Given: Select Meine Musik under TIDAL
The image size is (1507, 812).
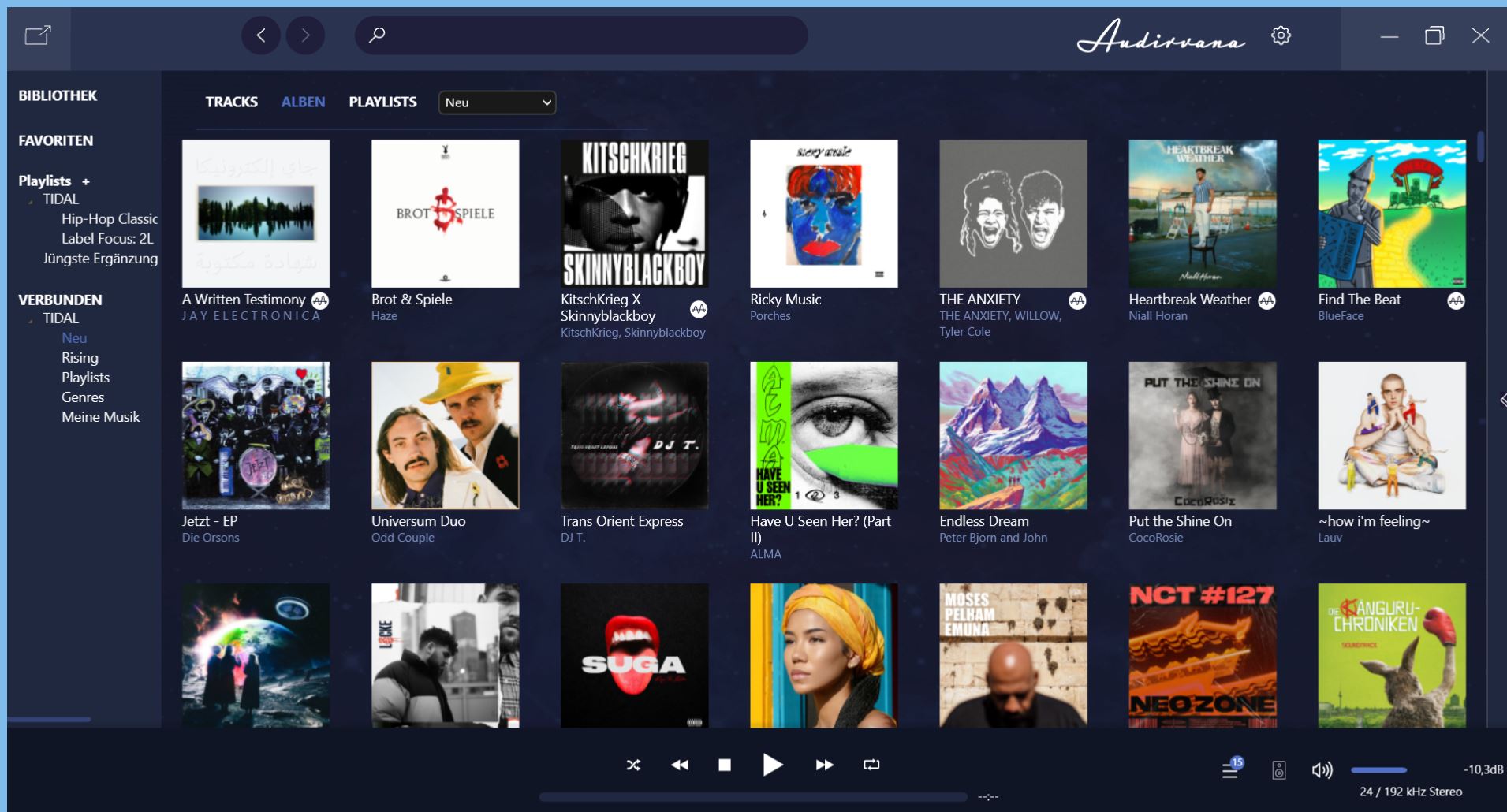Looking at the screenshot, I should tap(101, 417).
